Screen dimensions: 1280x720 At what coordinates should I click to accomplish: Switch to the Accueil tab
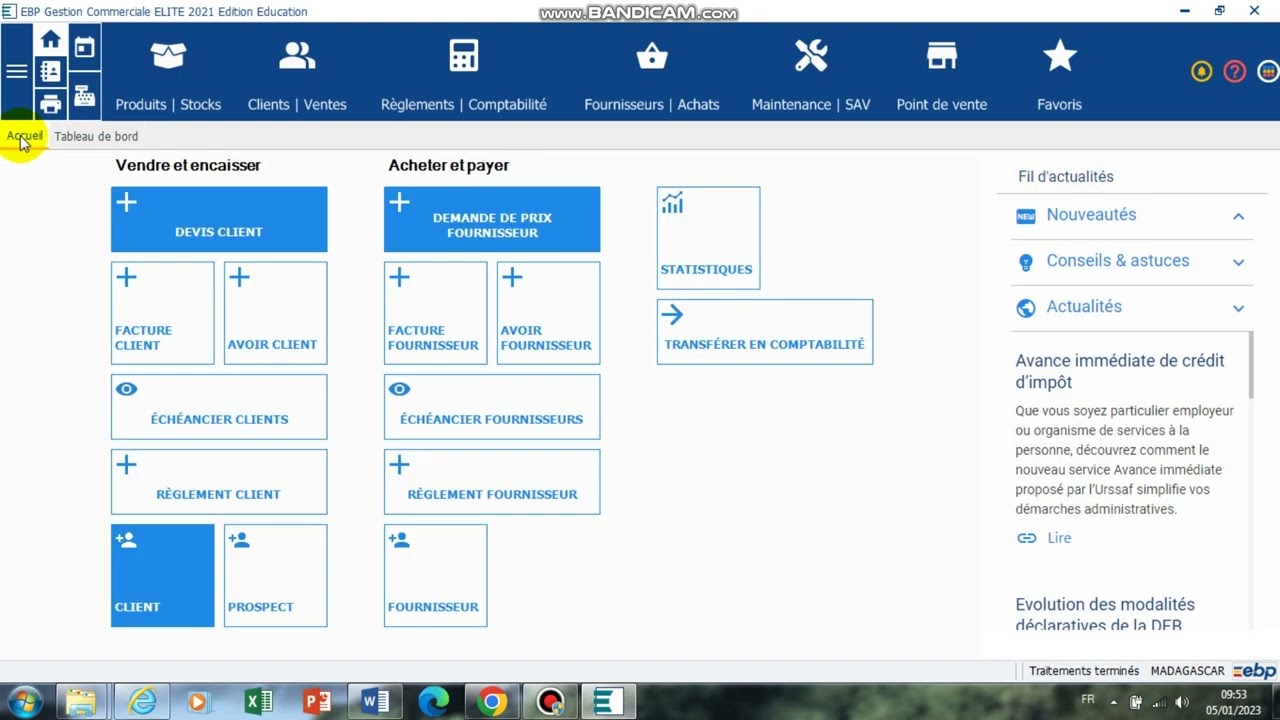25,136
